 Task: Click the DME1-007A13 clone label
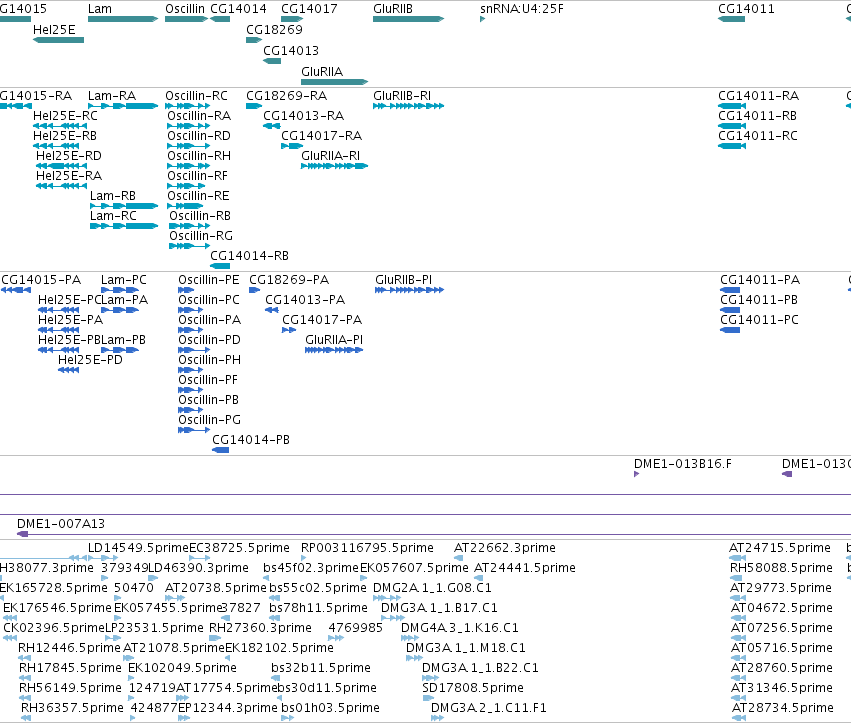(x=61, y=524)
